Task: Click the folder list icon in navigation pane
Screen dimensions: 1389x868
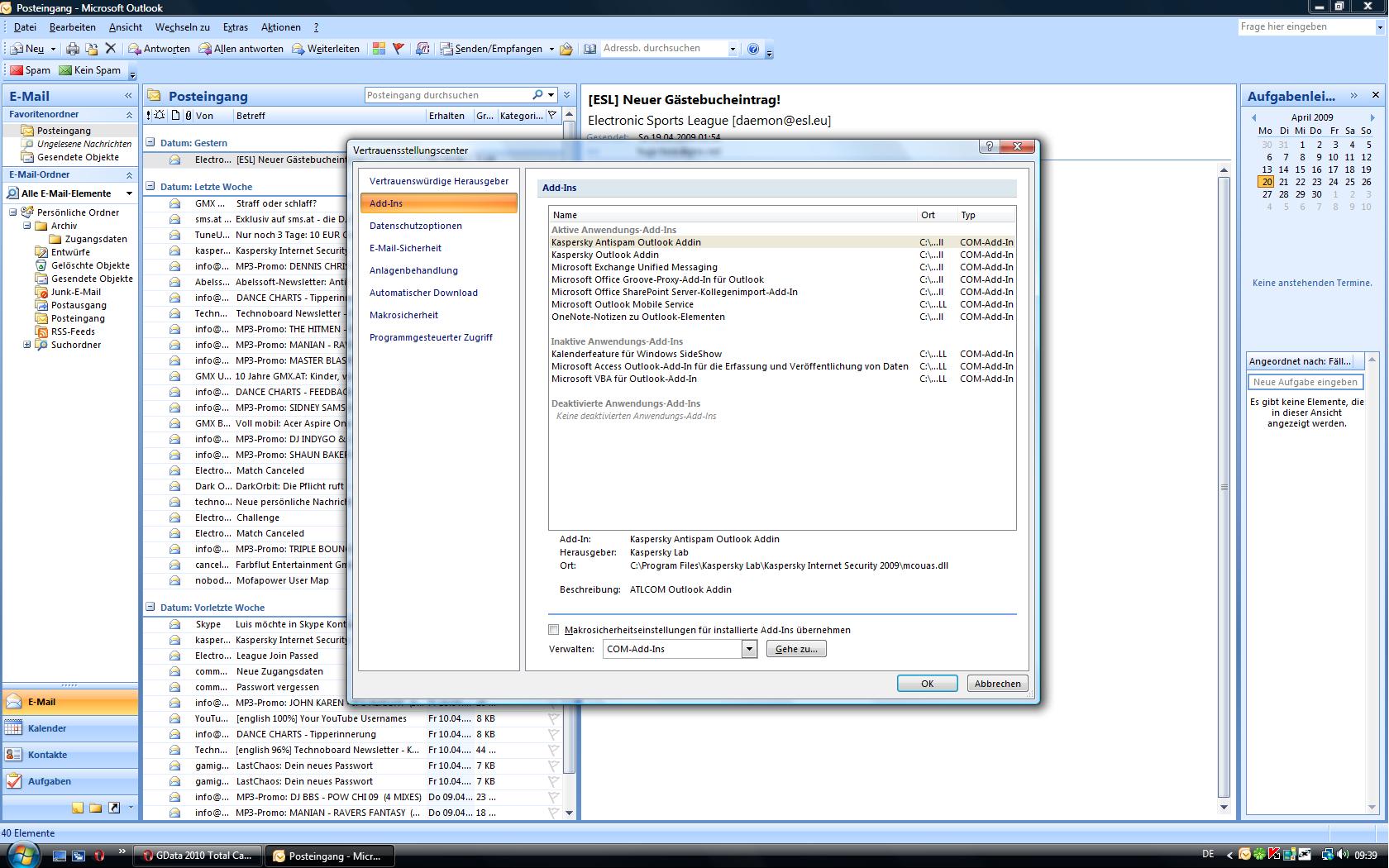Action: tap(96, 808)
